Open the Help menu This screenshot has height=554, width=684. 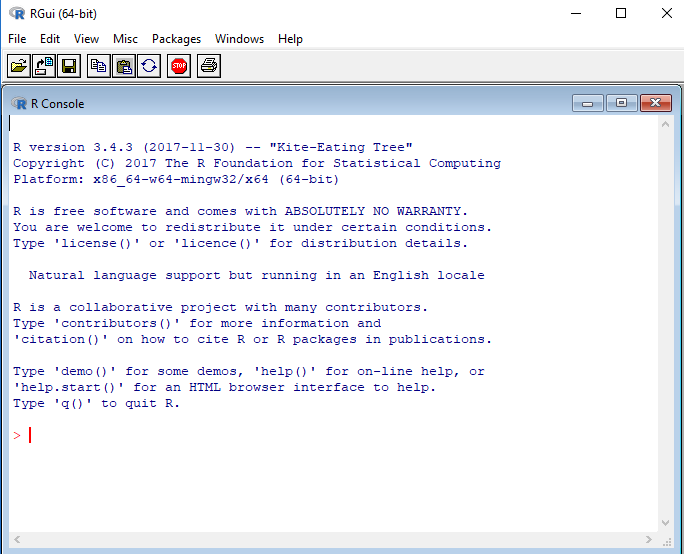(x=291, y=39)
